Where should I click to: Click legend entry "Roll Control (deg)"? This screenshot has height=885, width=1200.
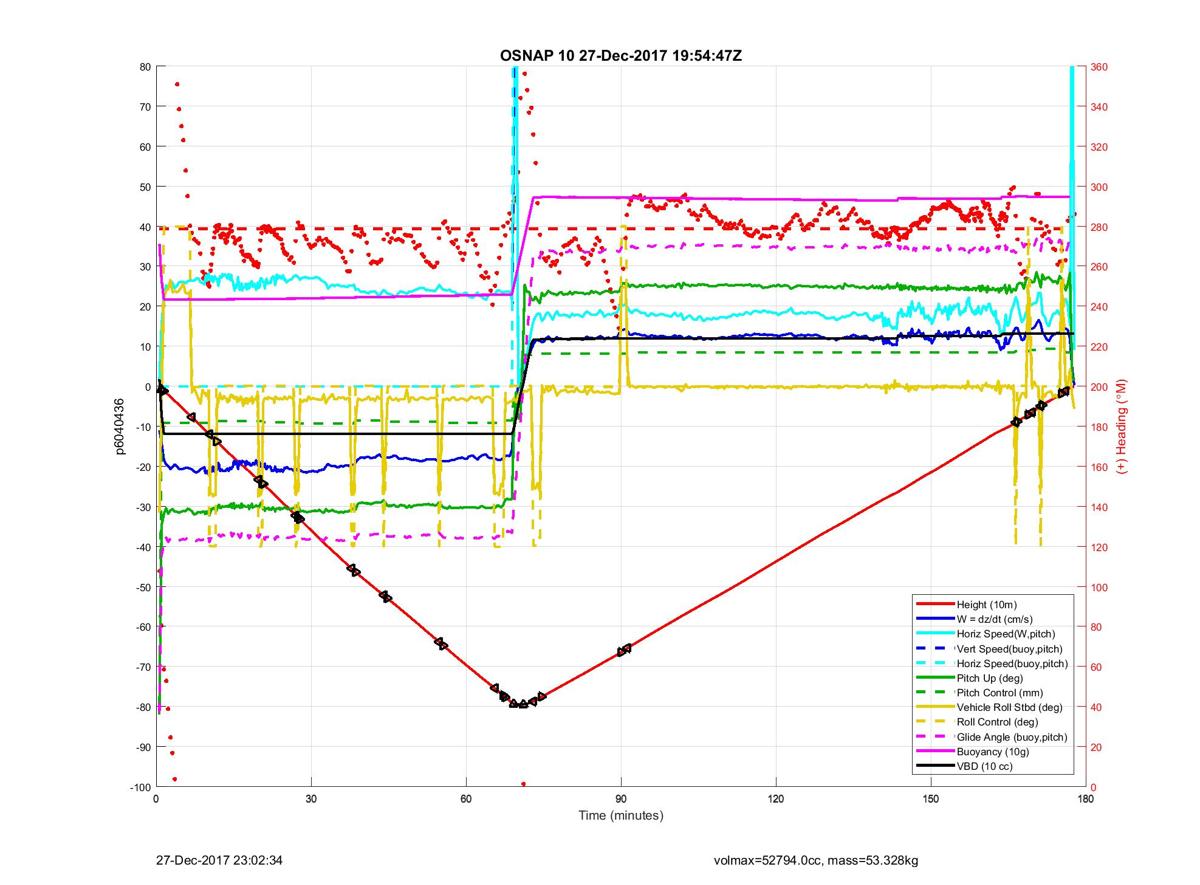[x=997, y=721]
